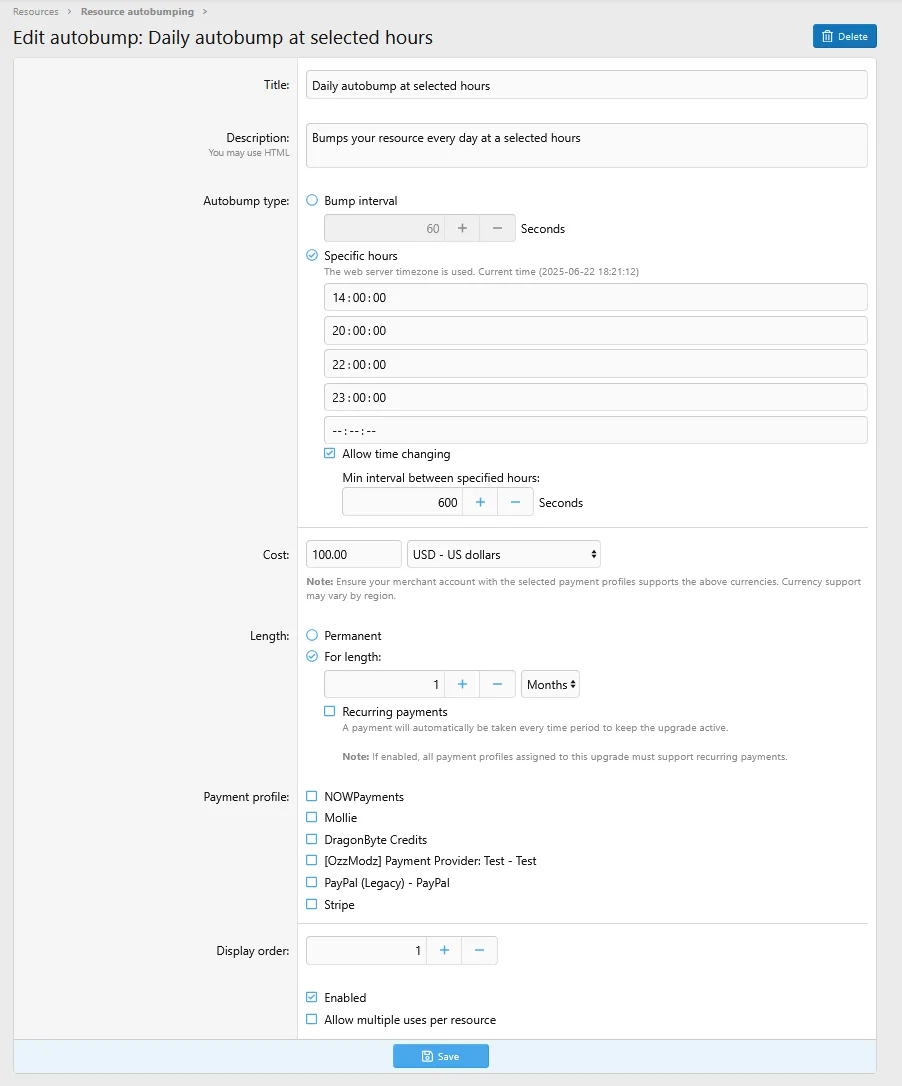
Task: Select the For length radio option
Action: pyautogui.click(x=312, y=656)
